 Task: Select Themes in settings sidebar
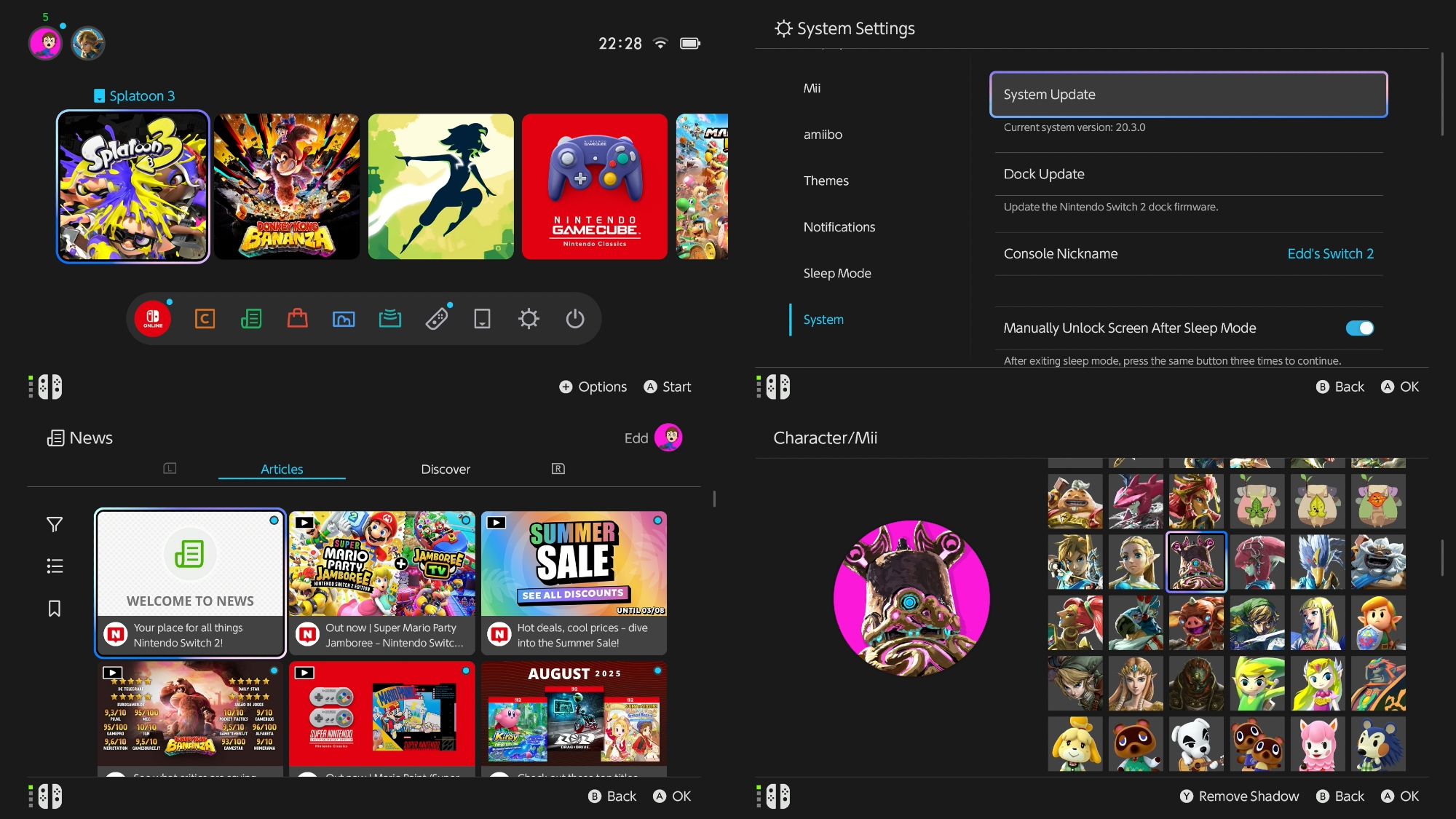(x=826, y=181)
